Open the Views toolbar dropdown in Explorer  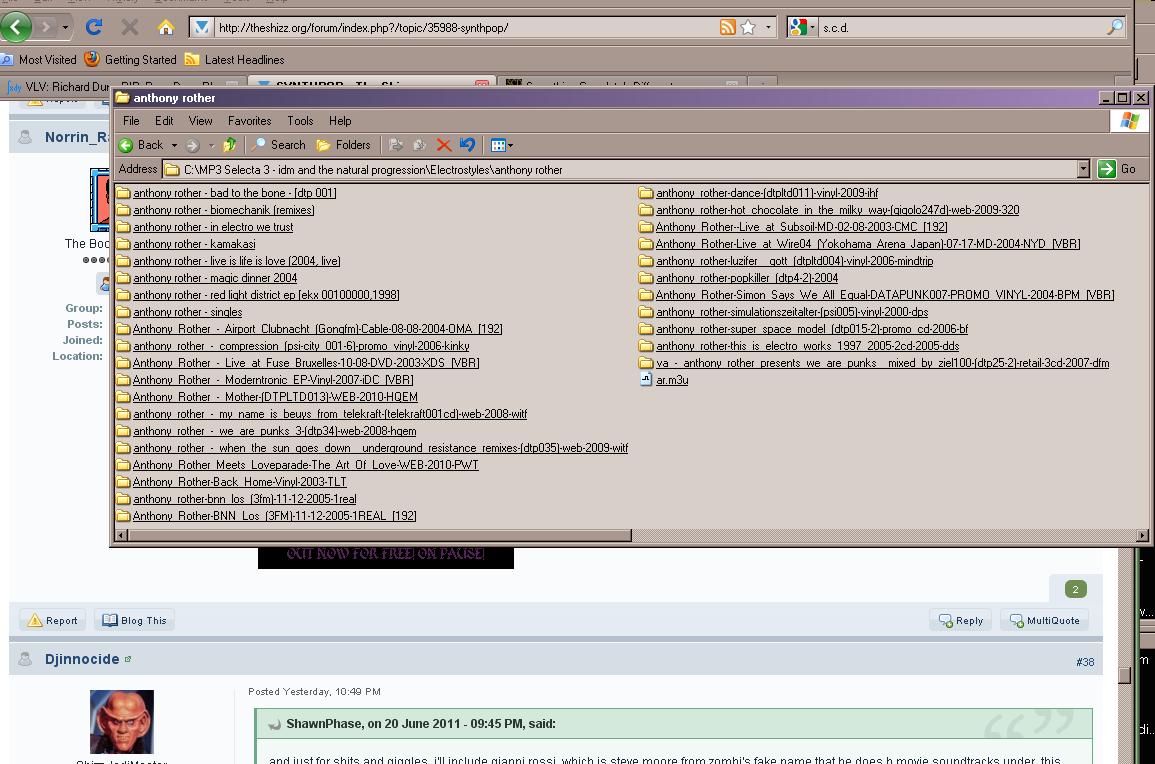point(502,145)
